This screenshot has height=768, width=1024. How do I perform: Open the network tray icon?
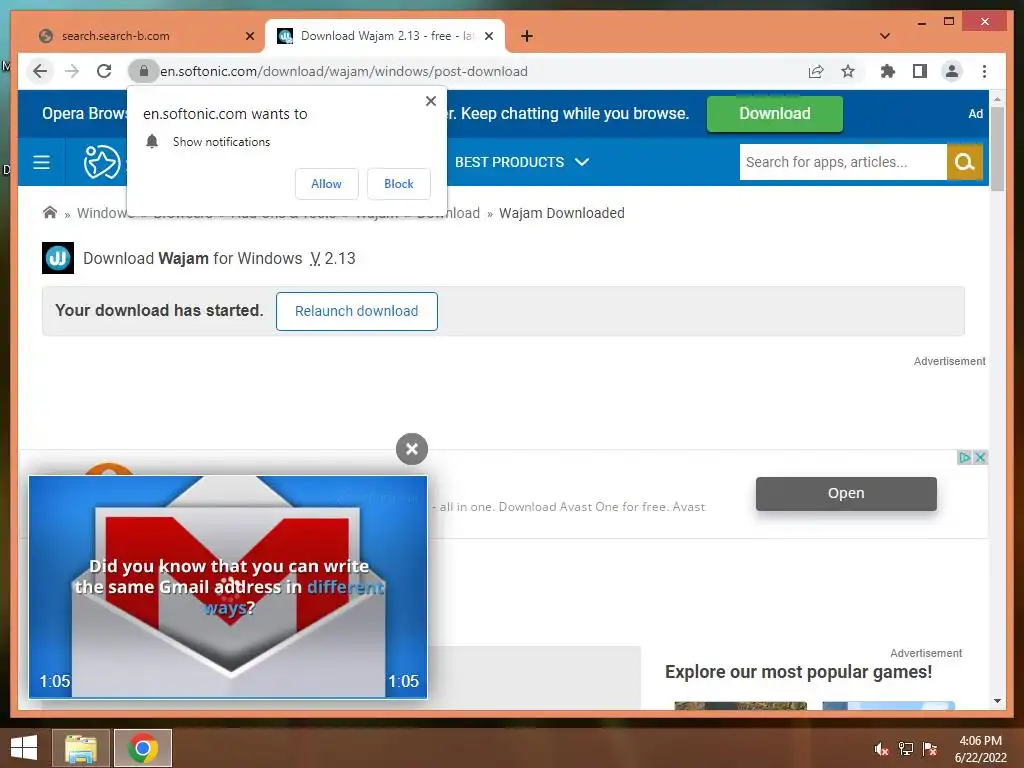(x=906, y=749)
